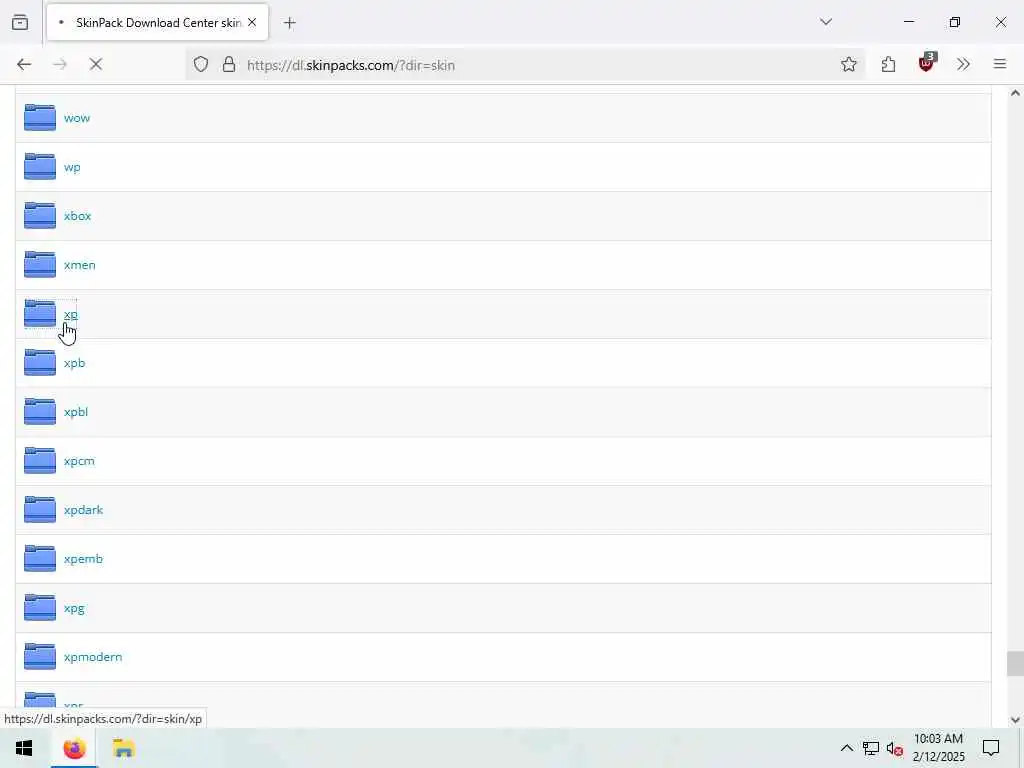This screenshot has width=1024, height=768.
Task: Open the wow folder icon
Action: click(x=40, y=118)
